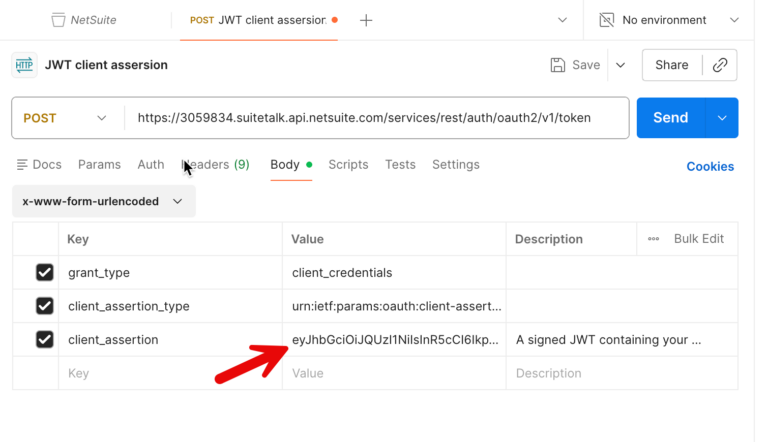
Task: Click the plus icon to open new tab
Action: 366,20
